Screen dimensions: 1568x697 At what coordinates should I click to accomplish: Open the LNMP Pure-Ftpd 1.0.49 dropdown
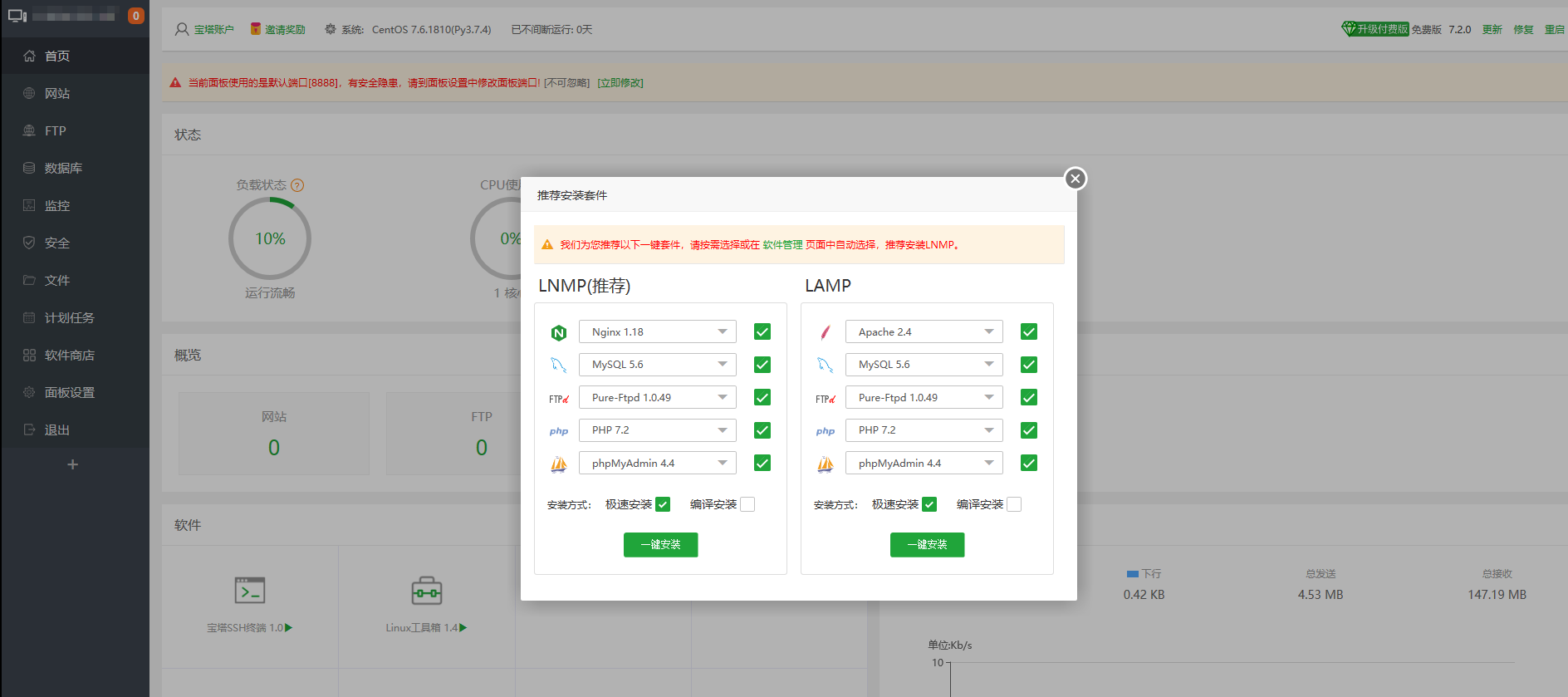pos(658,397)
